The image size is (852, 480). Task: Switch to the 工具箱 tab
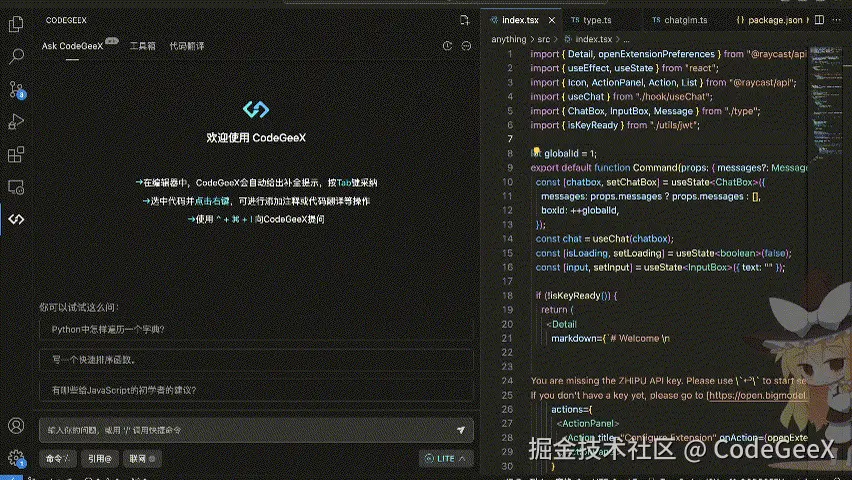142,46
